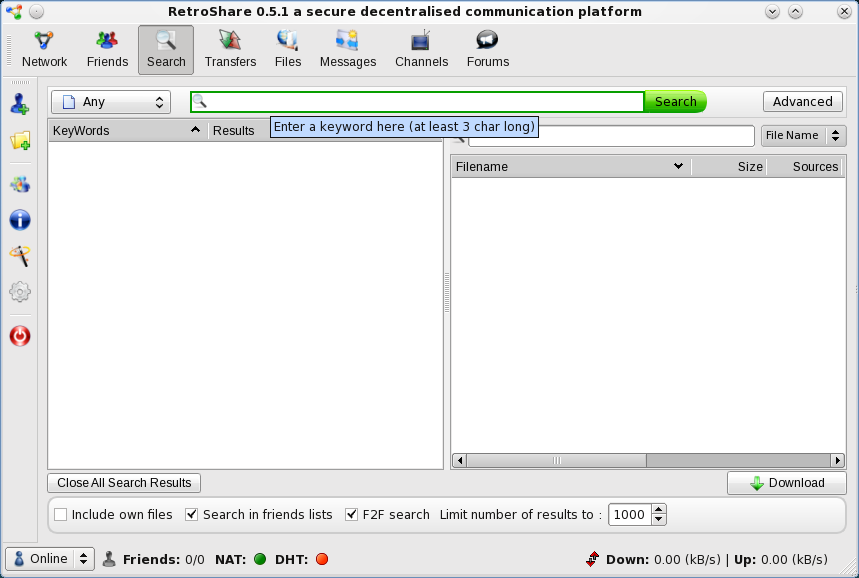The width and height of the screenshot is (859, 578).
Task: Click the Friends: 0/0 status text
Action: pyautogui.click(x=164, y=559)
